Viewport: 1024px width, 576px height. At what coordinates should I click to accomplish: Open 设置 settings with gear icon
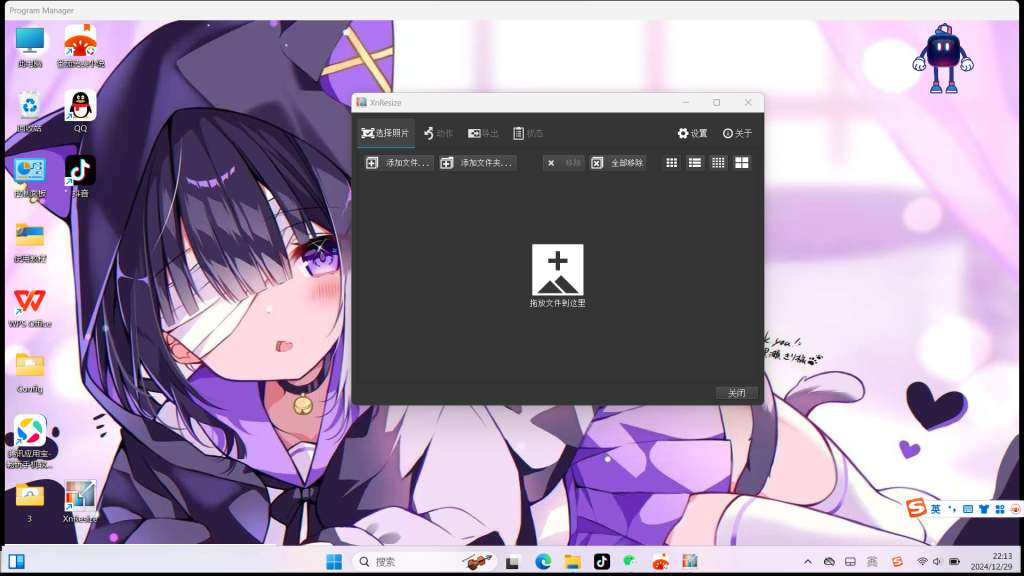pyautogui.click(x=692, y=133)
